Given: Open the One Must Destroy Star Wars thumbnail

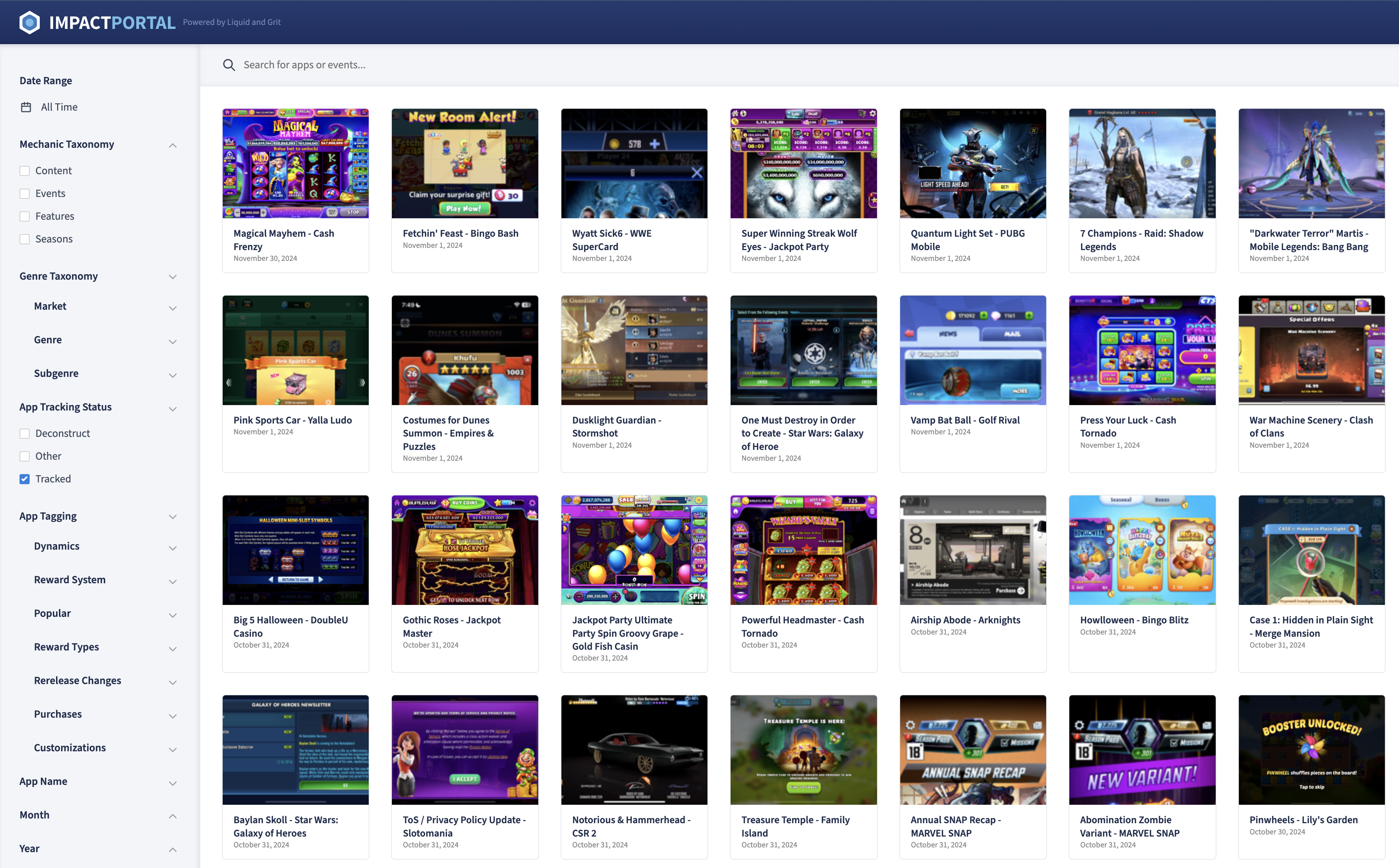Looking at the screenshot, I should [x=804, y=350].
